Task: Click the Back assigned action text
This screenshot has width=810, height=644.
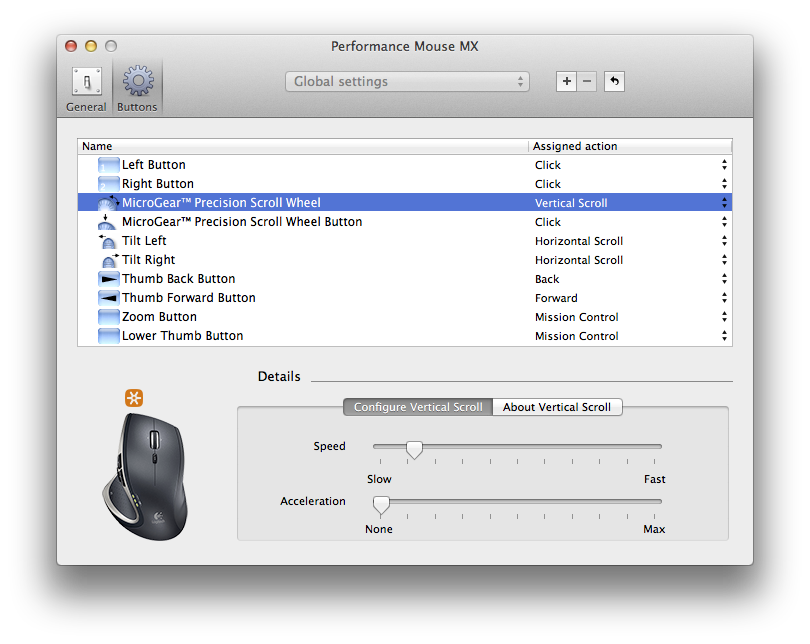Action: [547, 279]
